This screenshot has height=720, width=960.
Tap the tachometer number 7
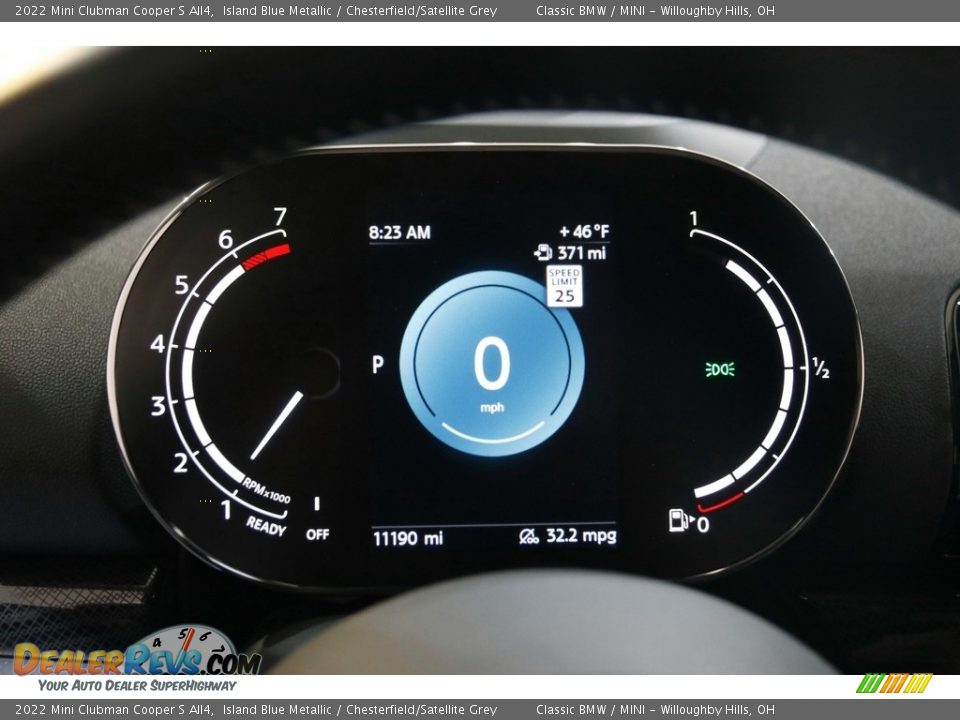click(x=280, y=216)
